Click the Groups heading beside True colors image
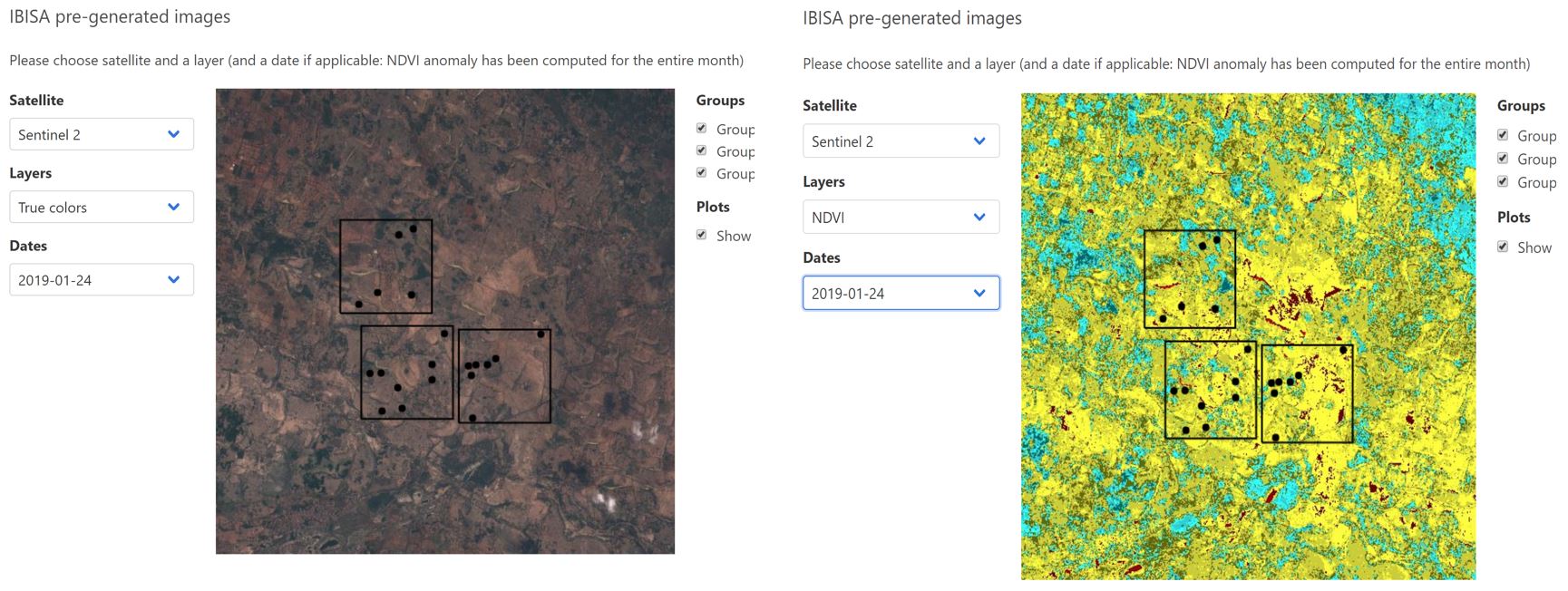The width and height of the screenshot is (1568, 591). pyautogui.click(x=720, y=101)
